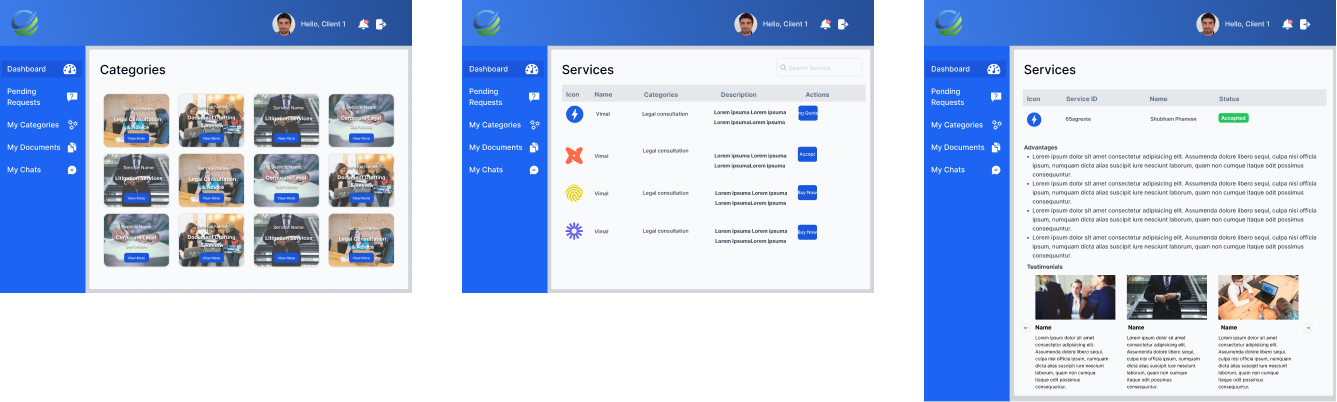Click user avatar on Categories screen header
Screen dimensions: 1337x402
coord(284,24)
